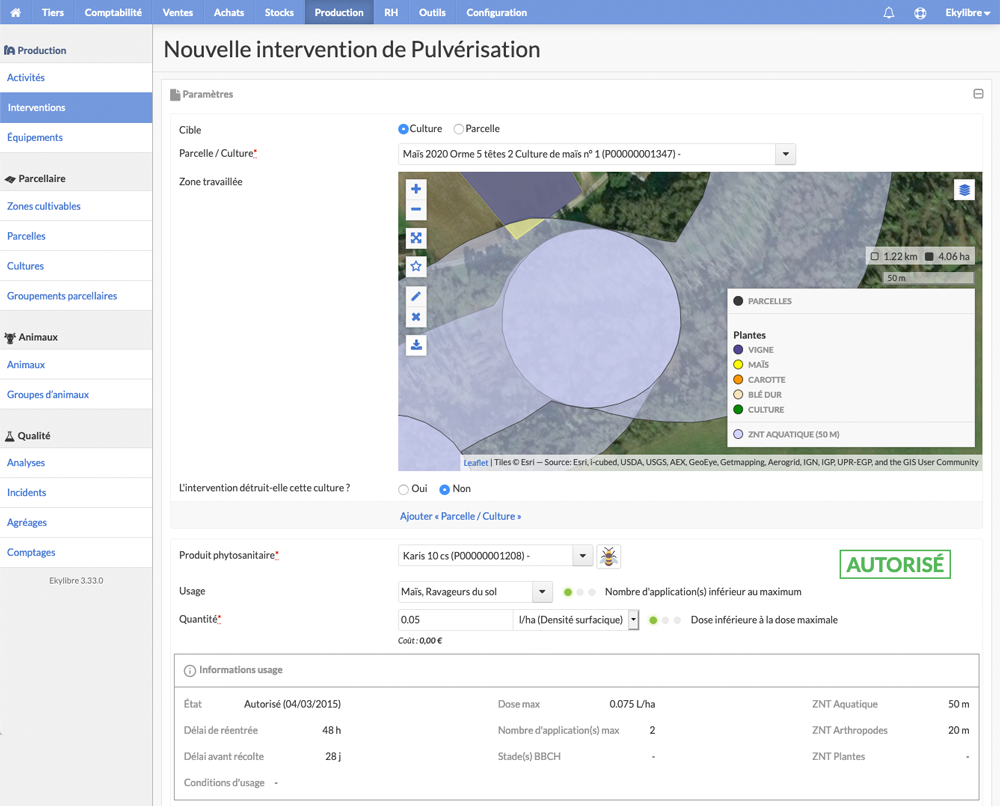Click Ajouter « Parcelle / Culture » link
This screenshot has height=806, width=1000.
coord(460,517)
